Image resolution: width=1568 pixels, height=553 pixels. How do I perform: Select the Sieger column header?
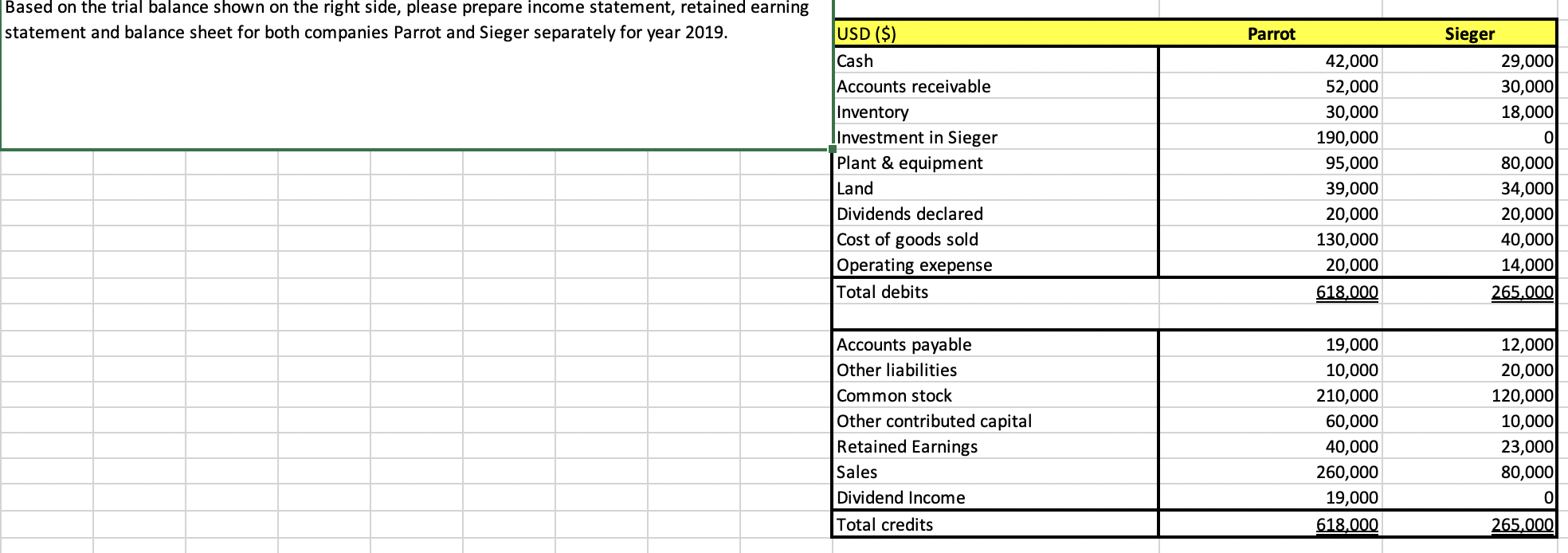pyautogui.click(x=1469, y=33)
